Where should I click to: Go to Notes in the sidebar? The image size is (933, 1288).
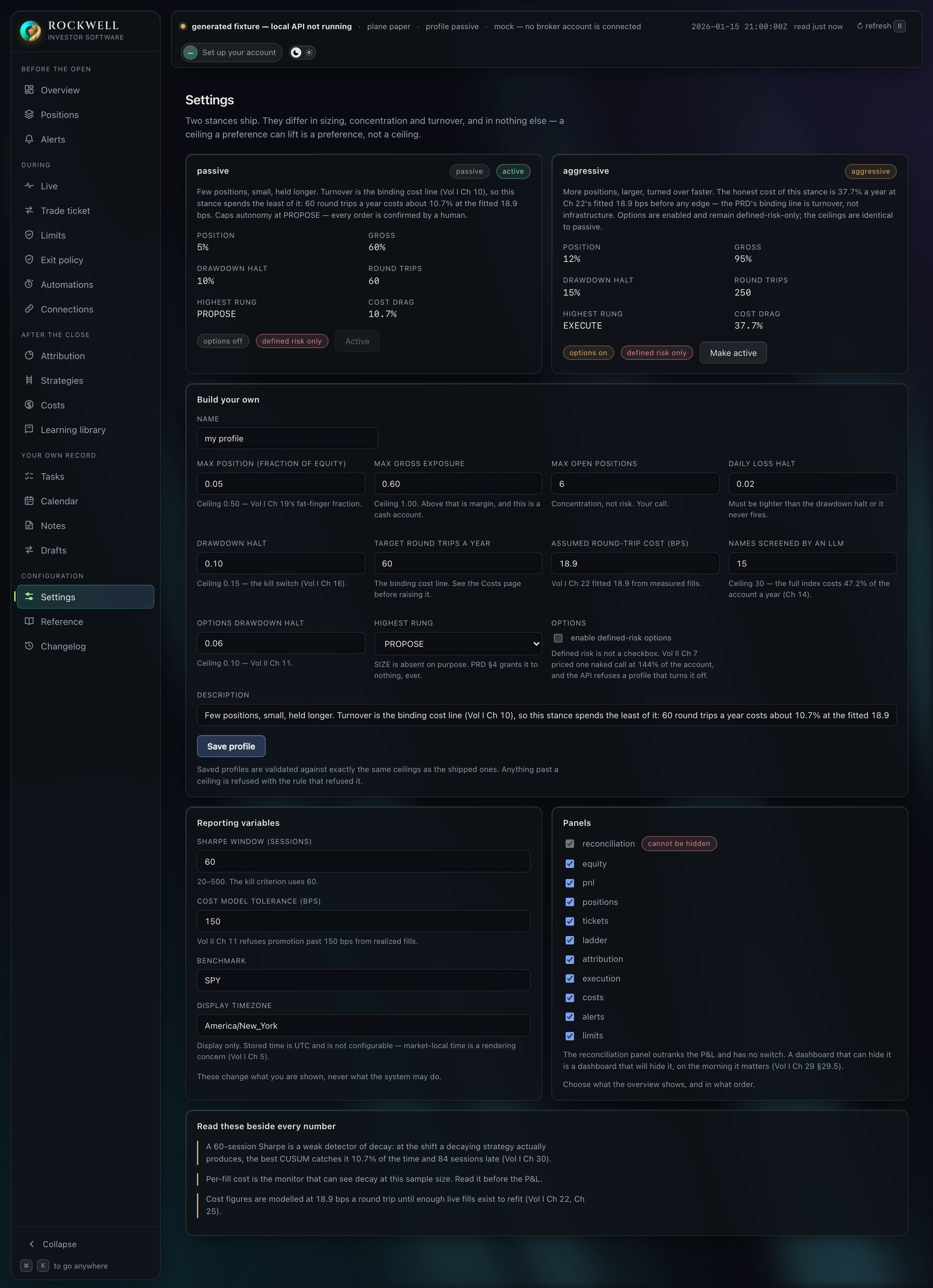(x=85, y=526)
